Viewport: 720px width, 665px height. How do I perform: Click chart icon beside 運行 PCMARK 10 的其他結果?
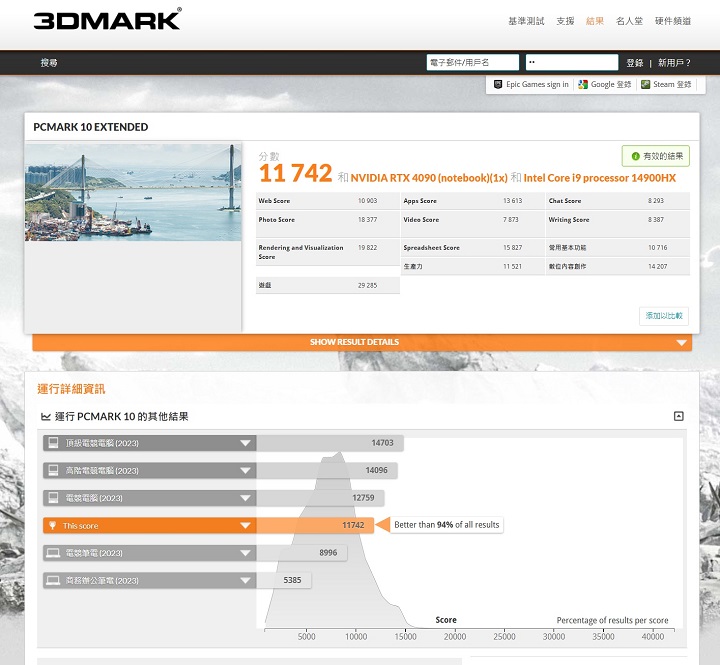coord(46,417)
